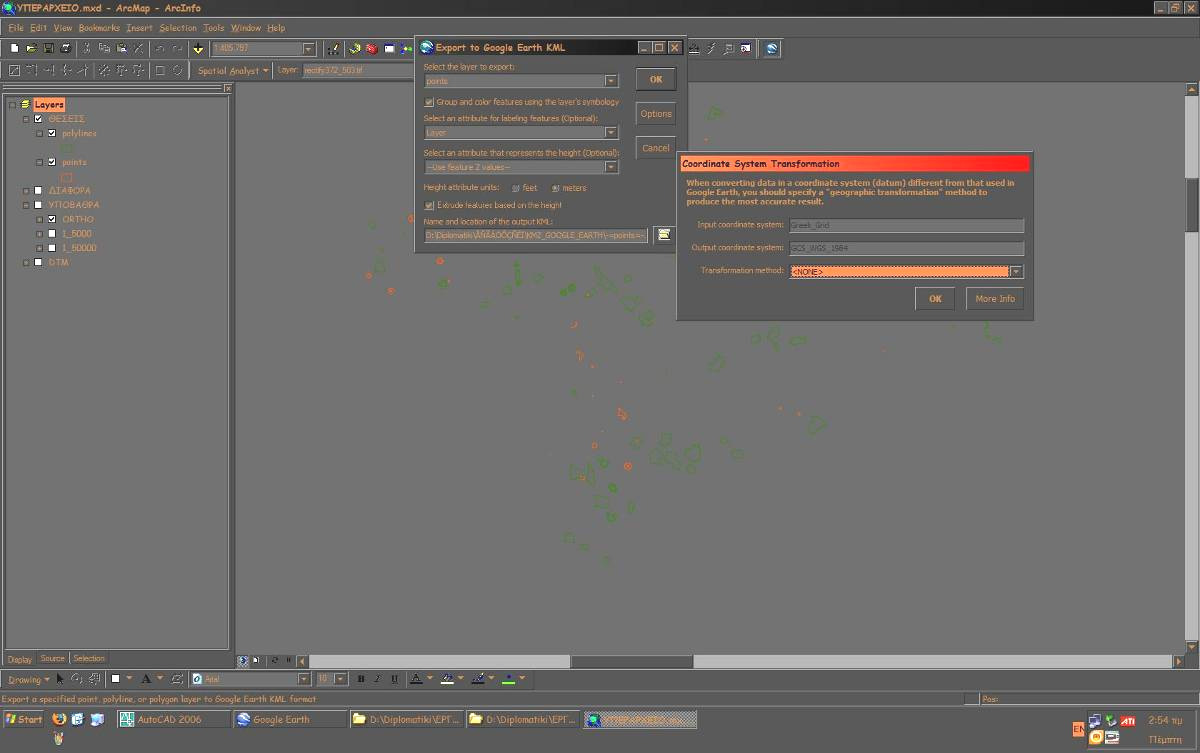
Task: Choose the Select Elements arrow tool
Action: [60, 679]
